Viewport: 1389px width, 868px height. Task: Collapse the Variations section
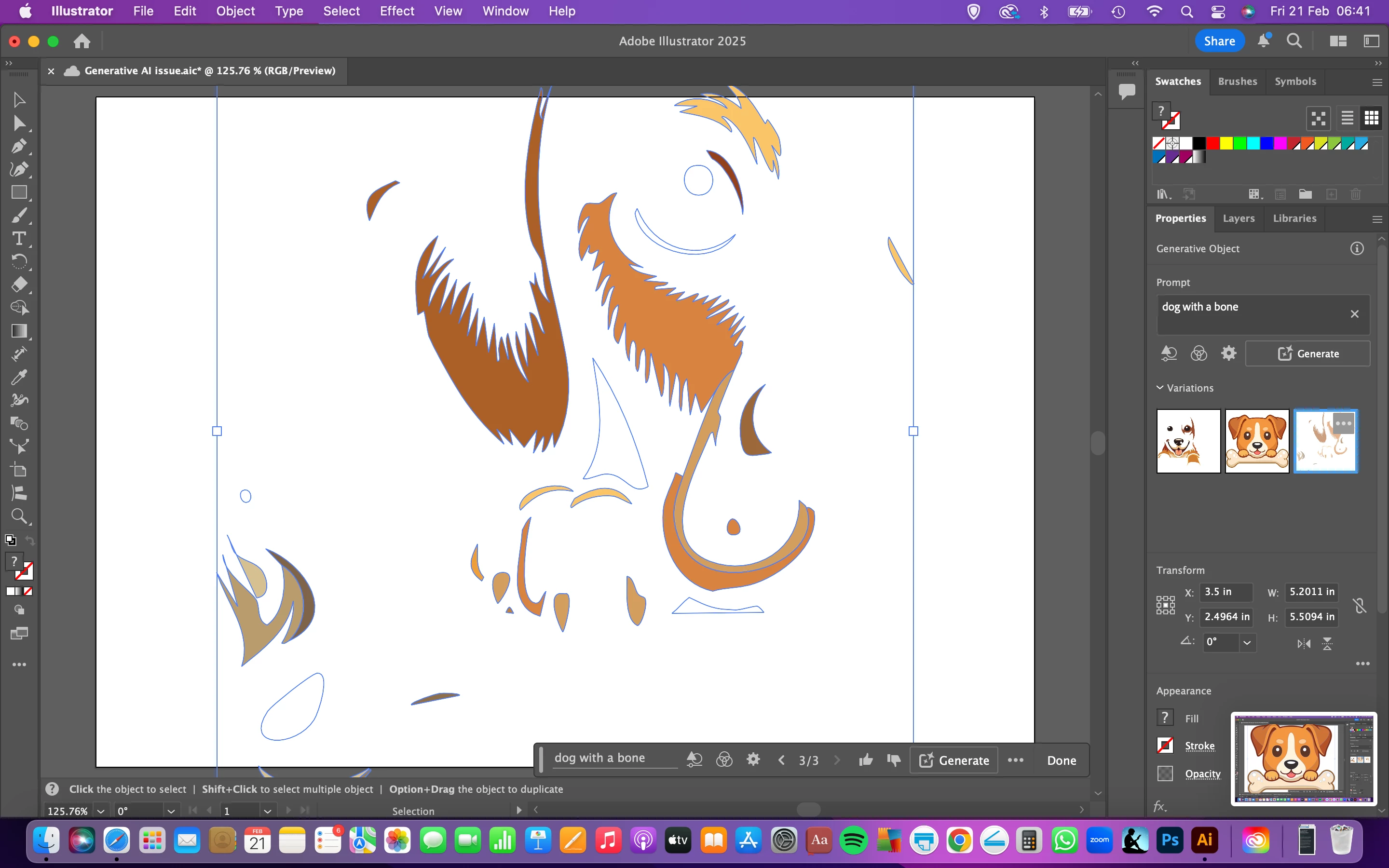click(1160, 388)
